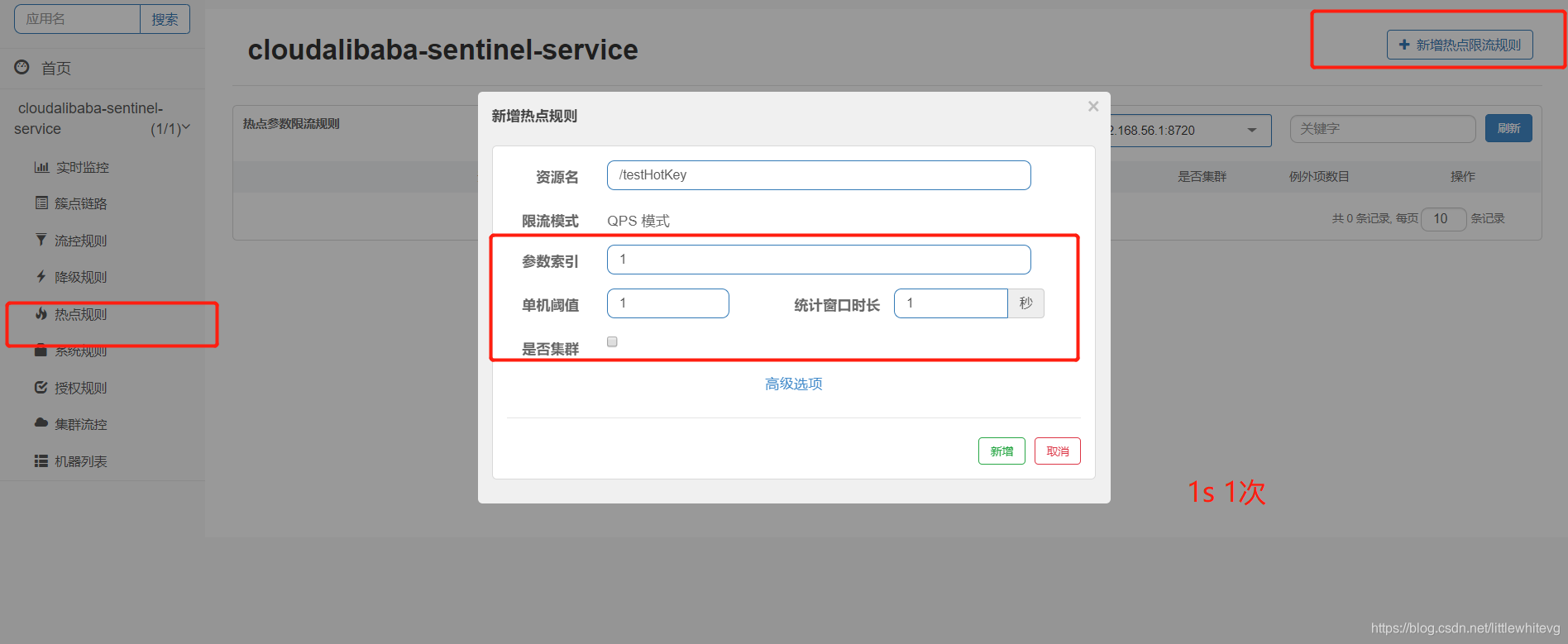Click the bar chart icon for 实时监控
The height and width of the screenshot is (644, 1568).
[41, 167]
